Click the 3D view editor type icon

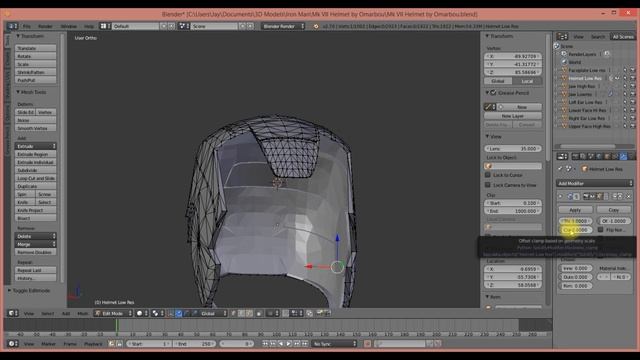13,313
